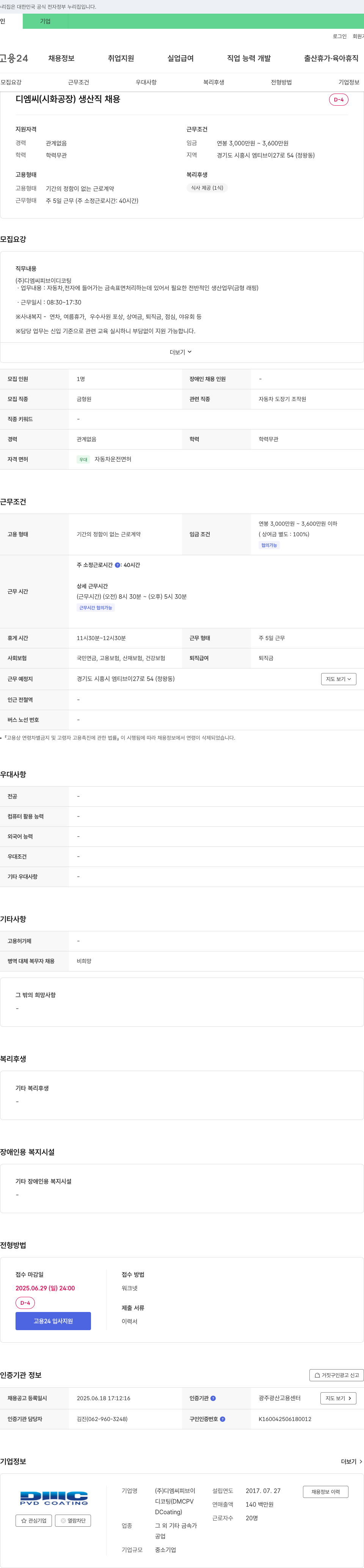
Task: Click contact 김진(062-960-3248)
Action: 102,1419
